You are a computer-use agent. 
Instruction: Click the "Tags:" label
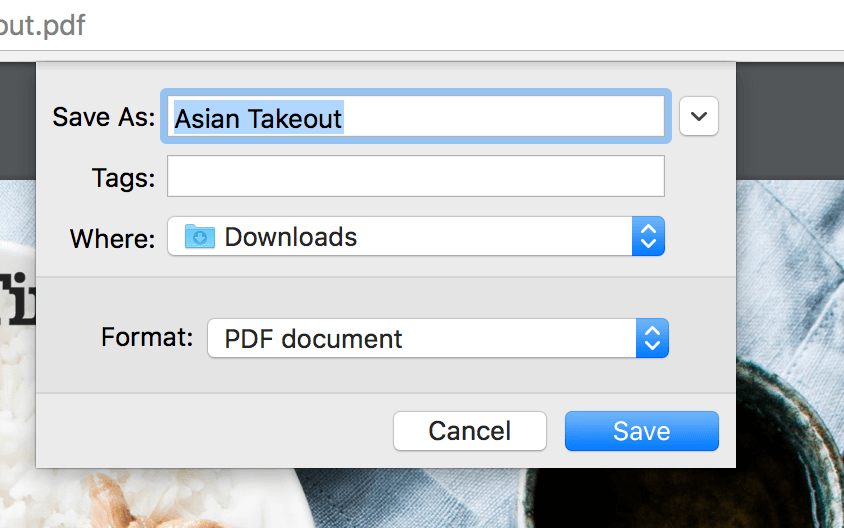pyautogui.click(x=123, y=178)
